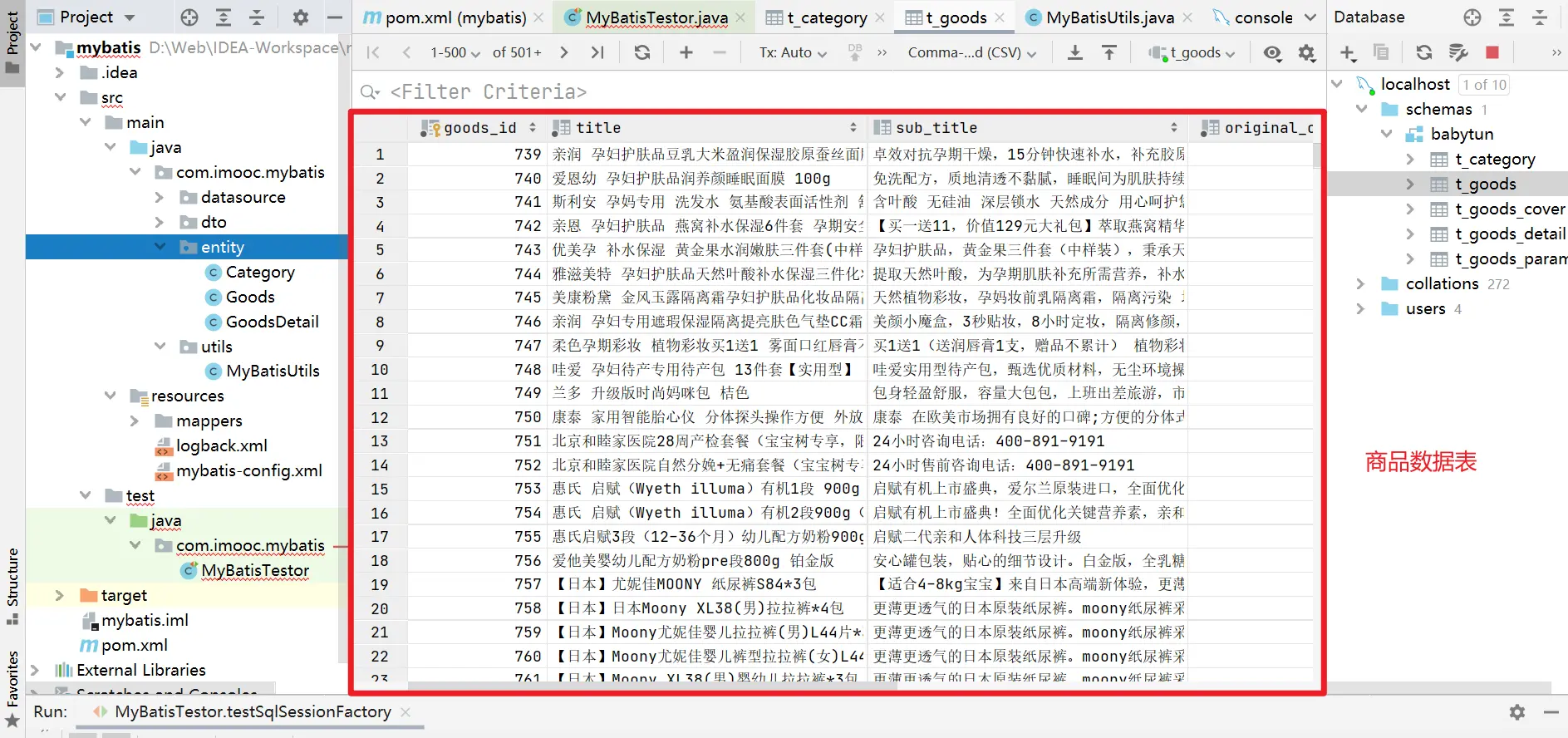Expand all nodes in Database panel
The height and width of the screenshot is (738, 1568).
pos(1507,17)
